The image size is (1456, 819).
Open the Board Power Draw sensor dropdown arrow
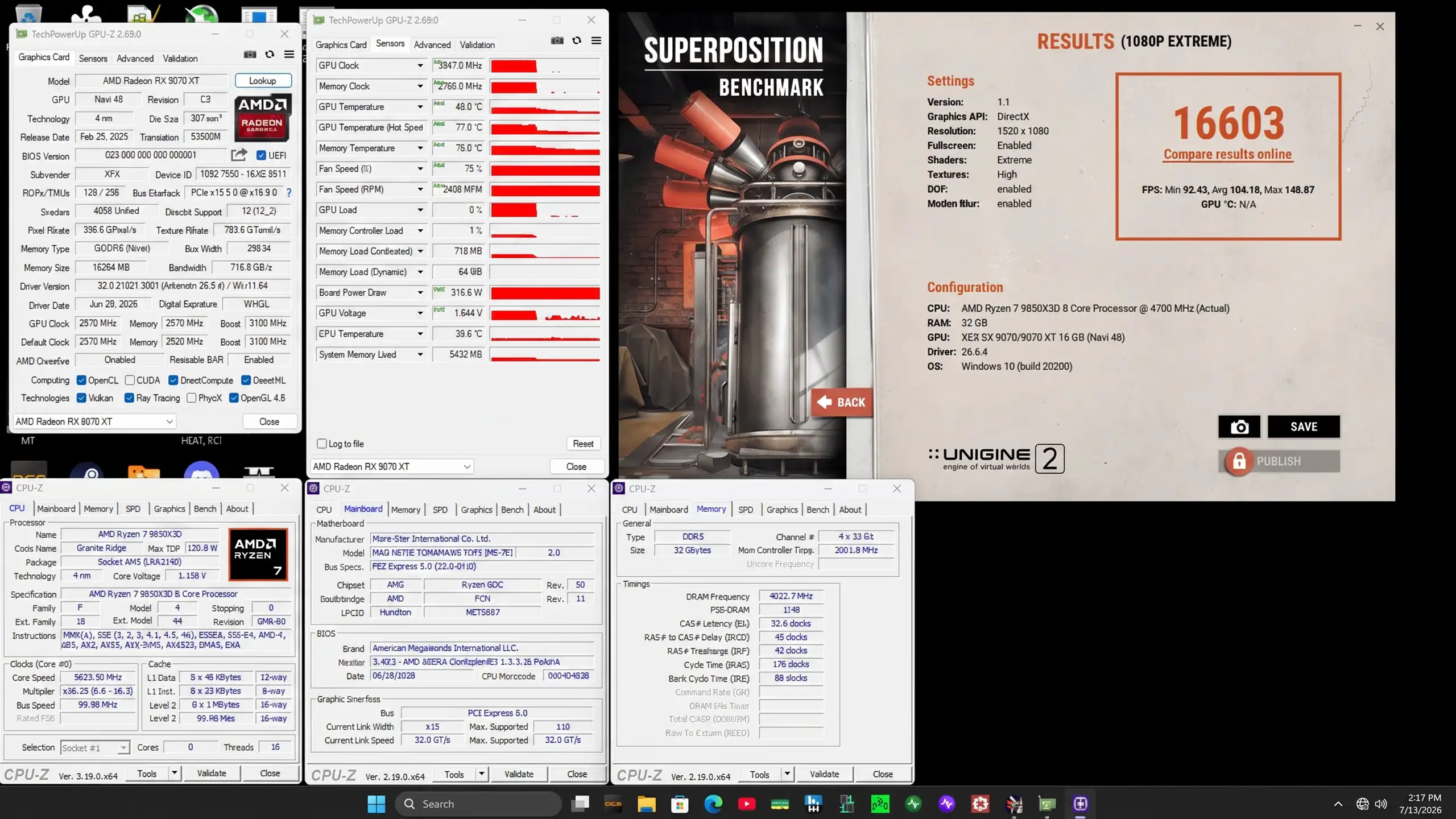pyautogui.click(x=420, y=293)
